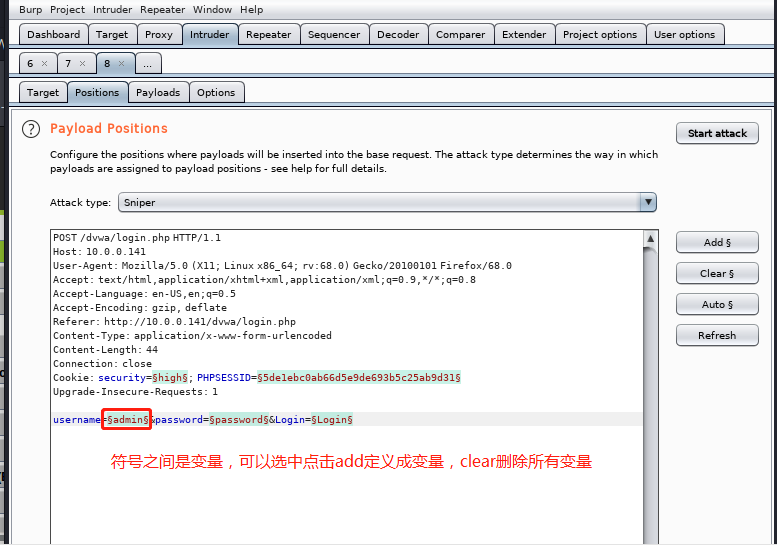Switch to the top-level Repeater tab
This screenshot has height=546, width=777.
[269, 34]
